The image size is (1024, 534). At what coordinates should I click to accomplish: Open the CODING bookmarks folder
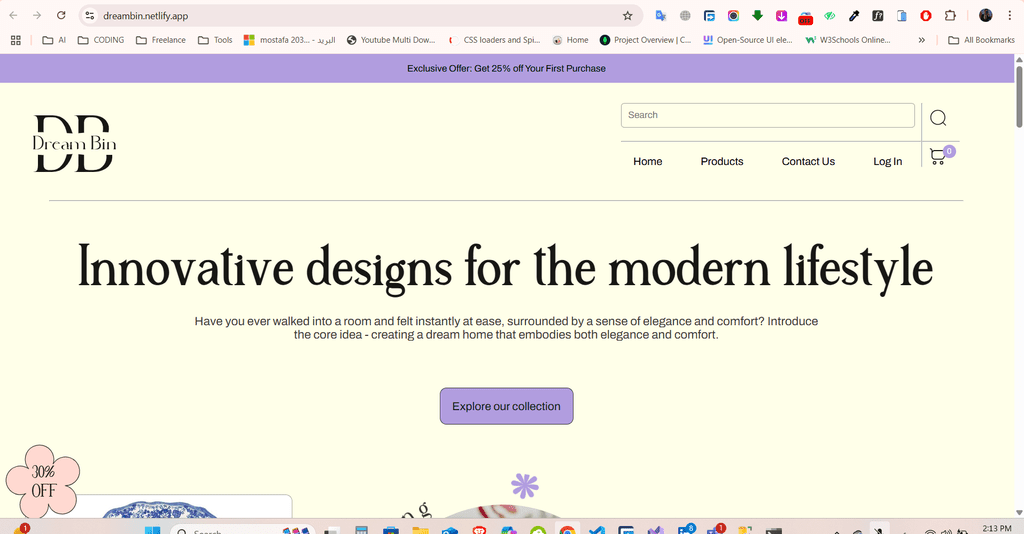[100, 40]
